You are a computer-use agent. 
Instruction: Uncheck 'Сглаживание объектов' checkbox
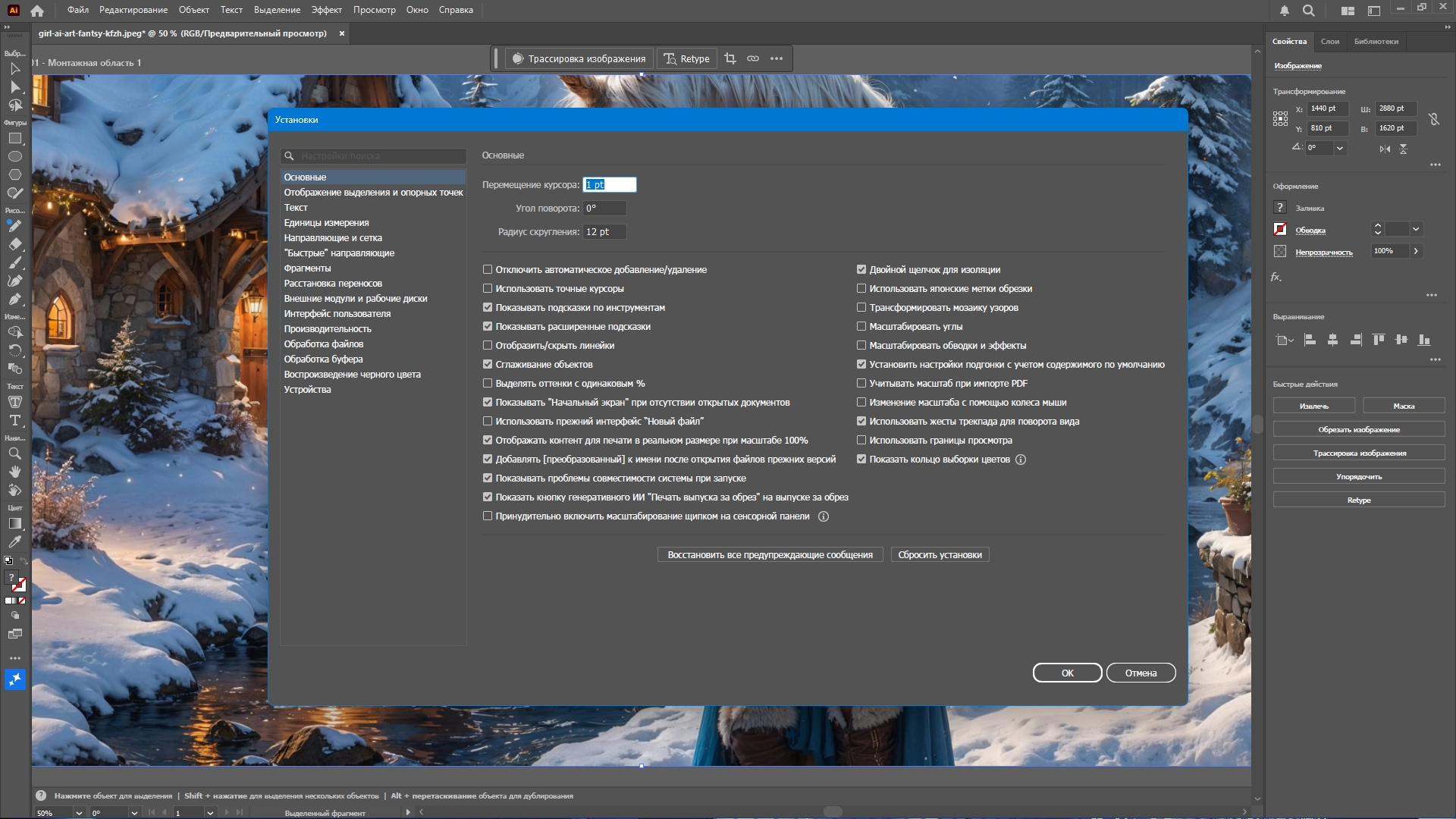pos(488,365)
